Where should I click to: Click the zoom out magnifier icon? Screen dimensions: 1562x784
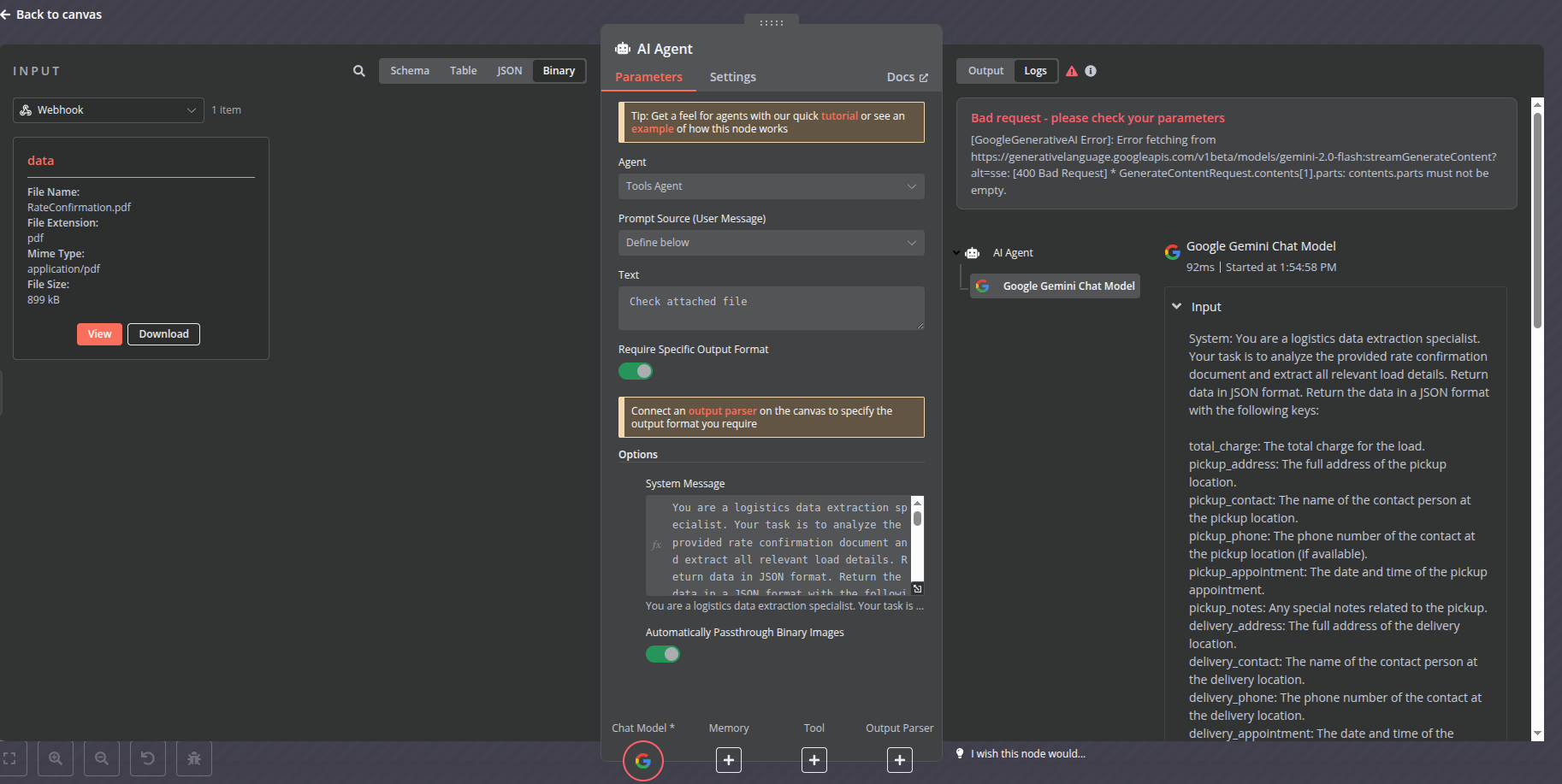click(x=102, y=758)
